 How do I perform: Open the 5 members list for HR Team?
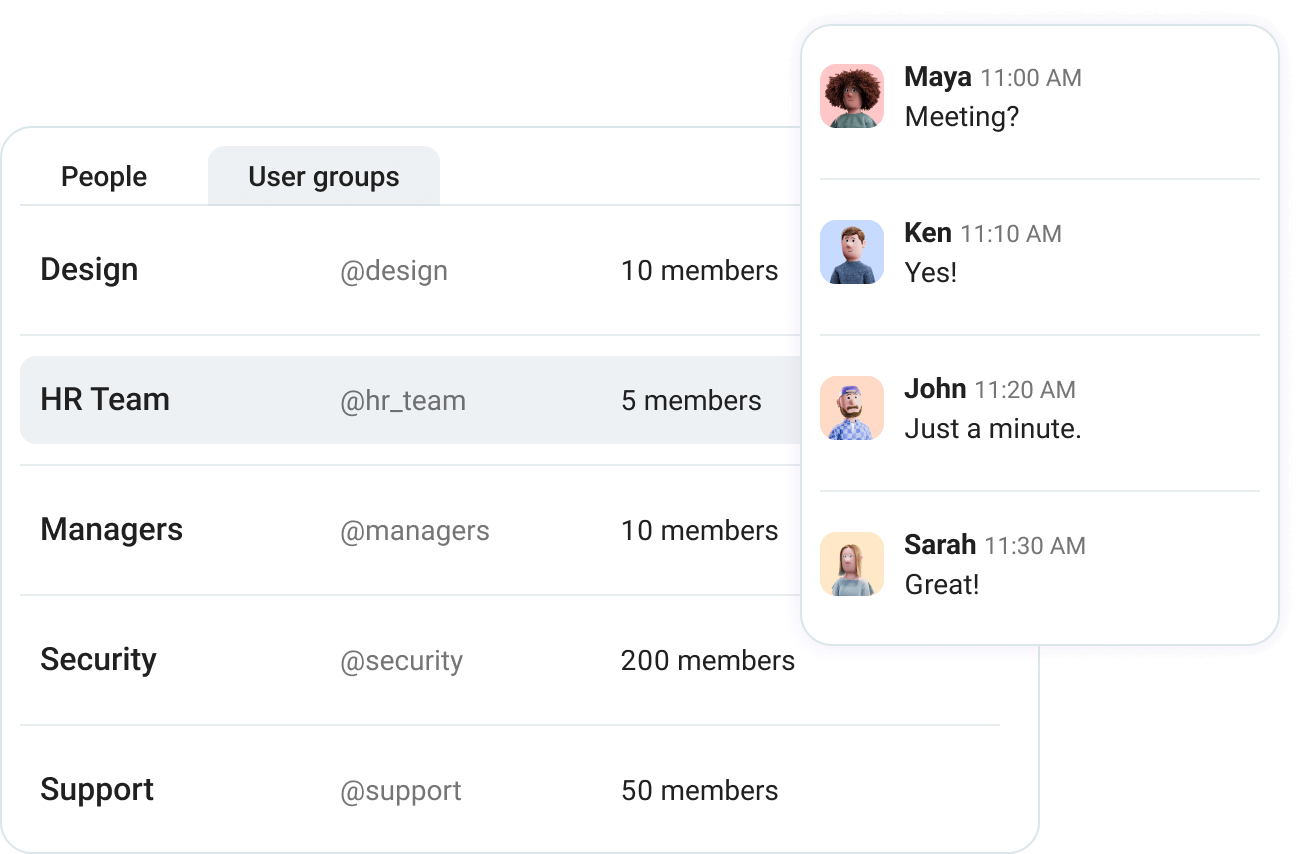coord(691,400)
